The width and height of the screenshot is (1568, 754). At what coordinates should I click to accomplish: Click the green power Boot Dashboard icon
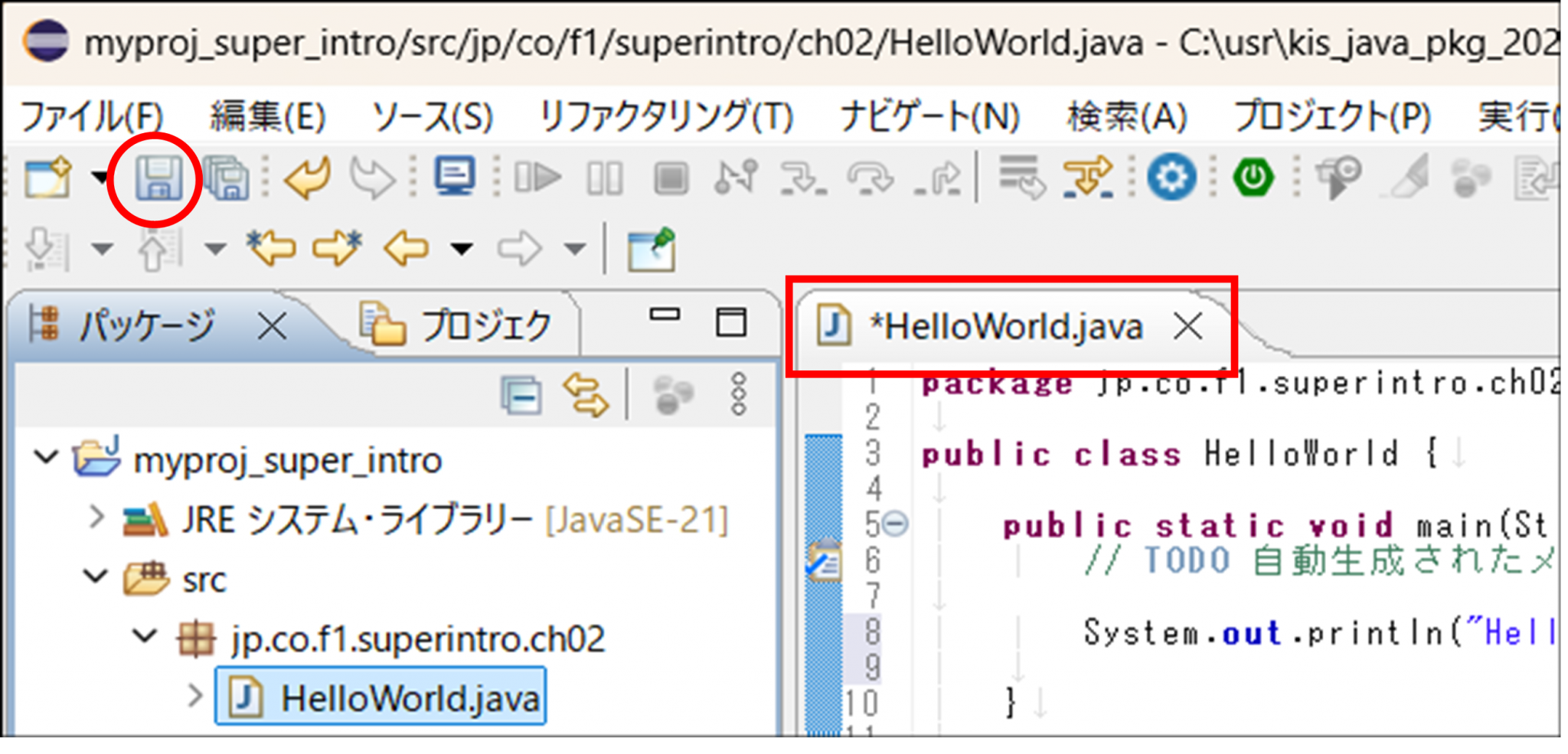(x=1253, y=178)
